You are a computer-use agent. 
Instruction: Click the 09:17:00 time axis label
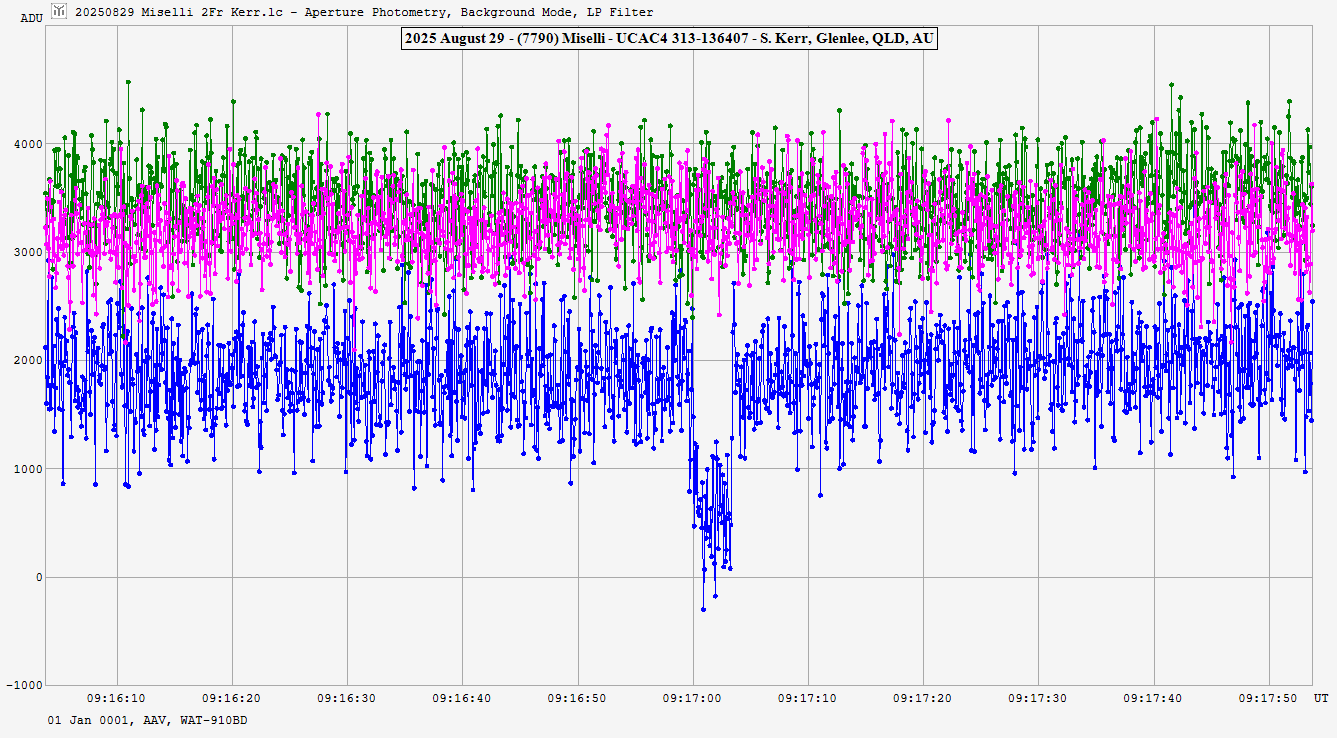(693, 698)
